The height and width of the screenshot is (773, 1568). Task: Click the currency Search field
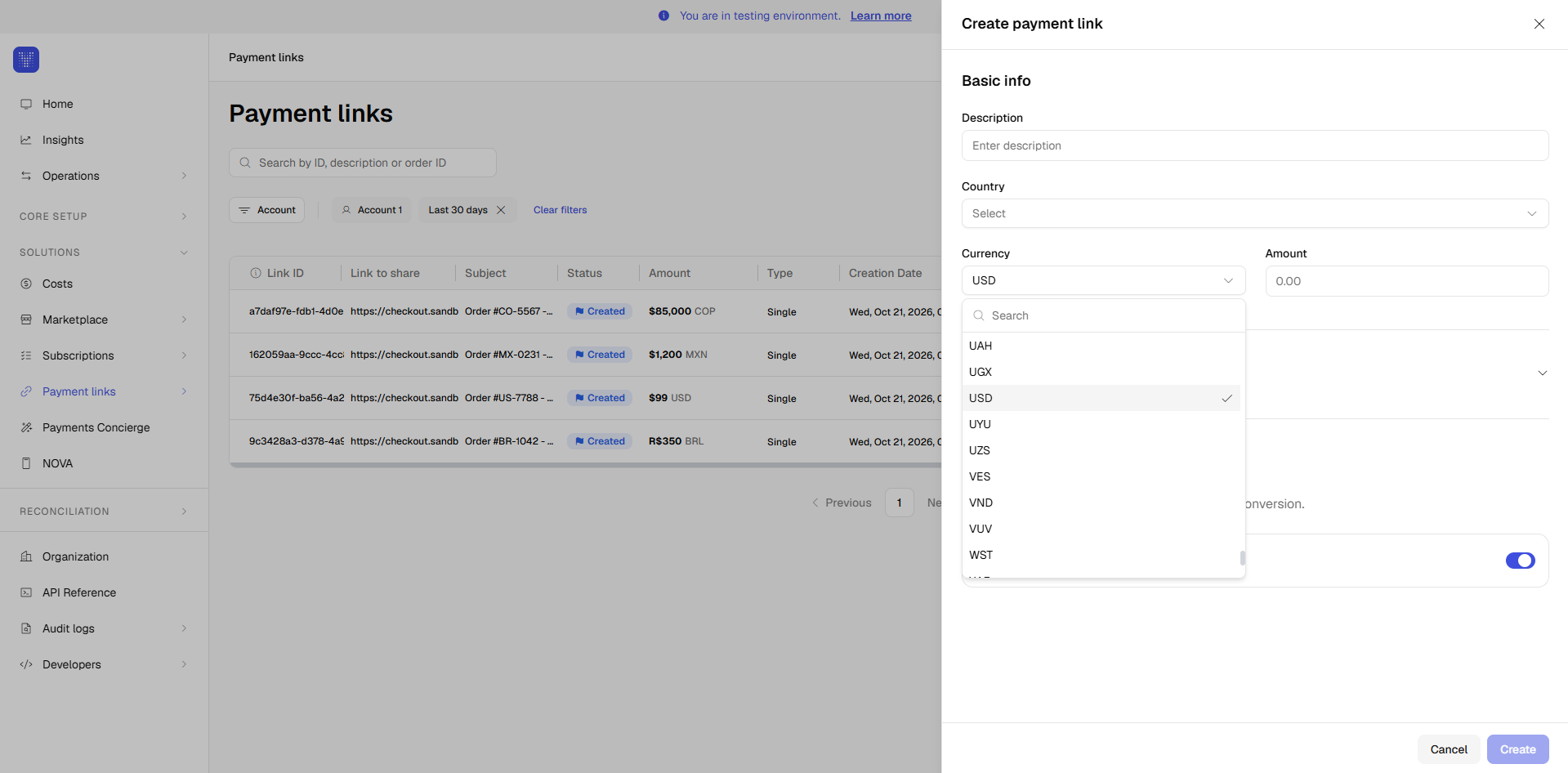pos(1103,315)
